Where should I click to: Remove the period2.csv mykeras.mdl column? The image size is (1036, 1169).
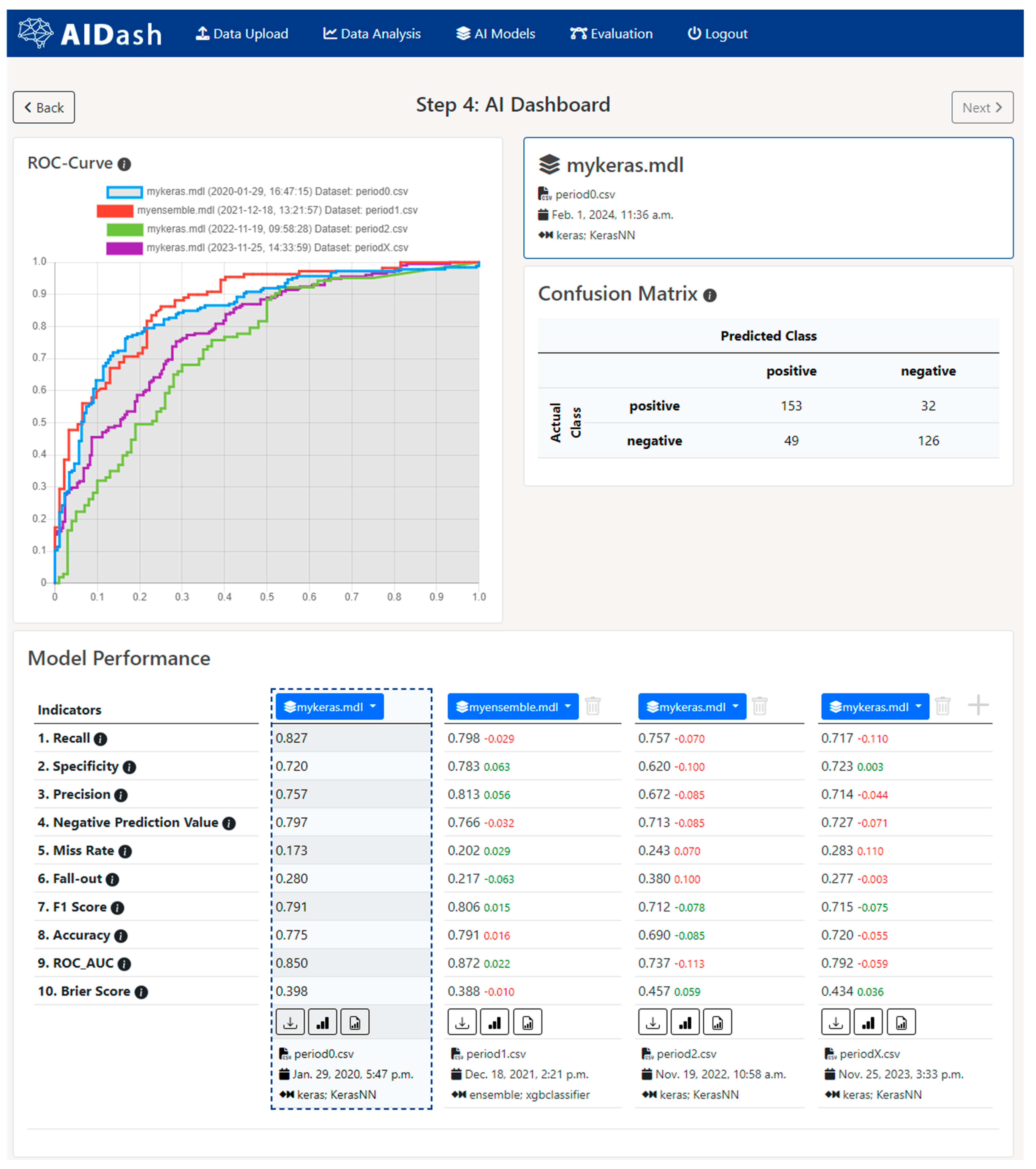pos(760,706)
